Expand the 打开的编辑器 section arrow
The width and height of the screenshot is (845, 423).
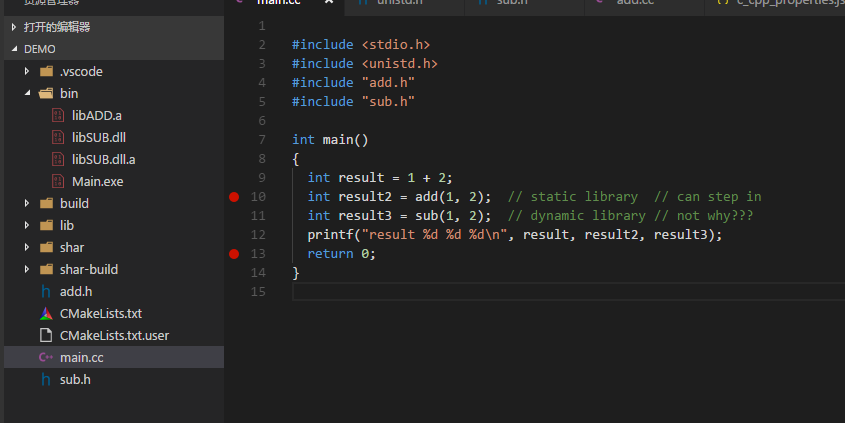pyautogui.click(x=14, y=27)
